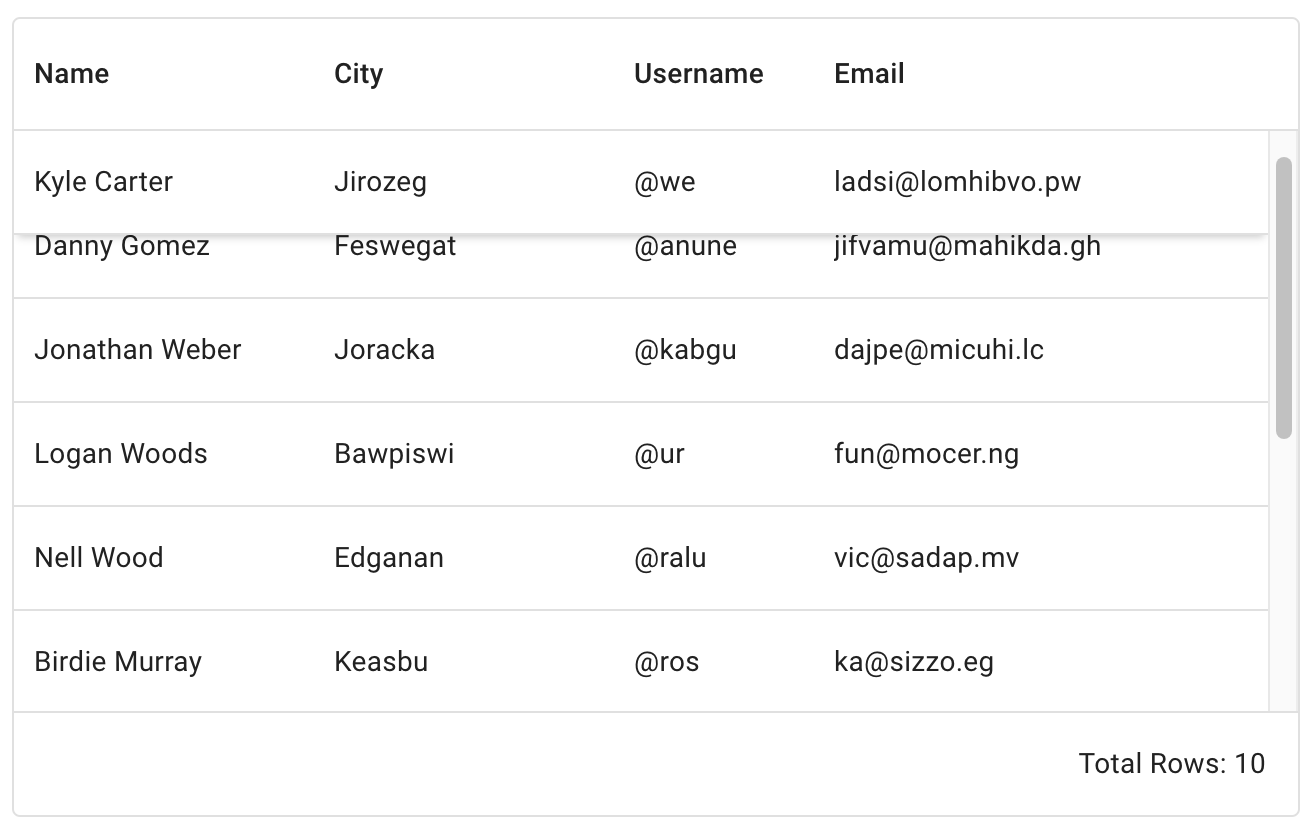Select the Kyle Carter row name
This screenshot has width=1310, height=828.
[x=103, y=182]
